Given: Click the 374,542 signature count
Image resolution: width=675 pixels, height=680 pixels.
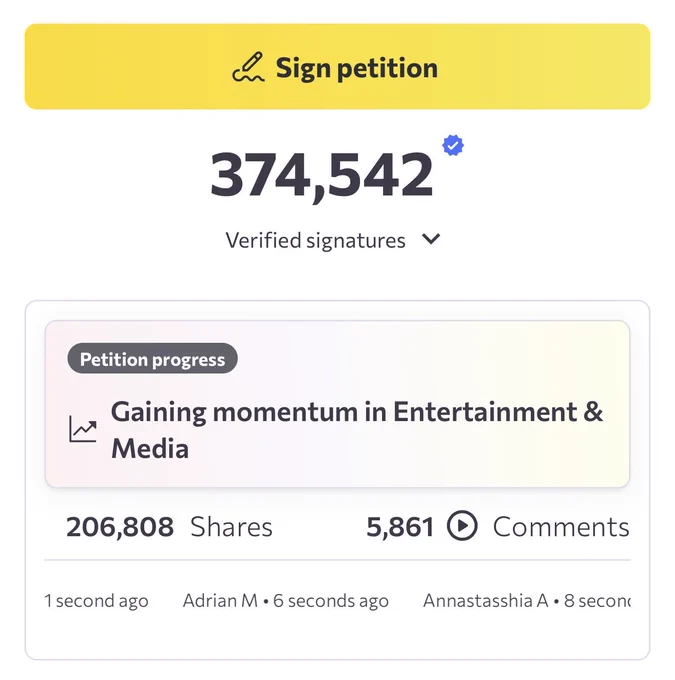Looking at the screenshot, I should coord(321,176).
